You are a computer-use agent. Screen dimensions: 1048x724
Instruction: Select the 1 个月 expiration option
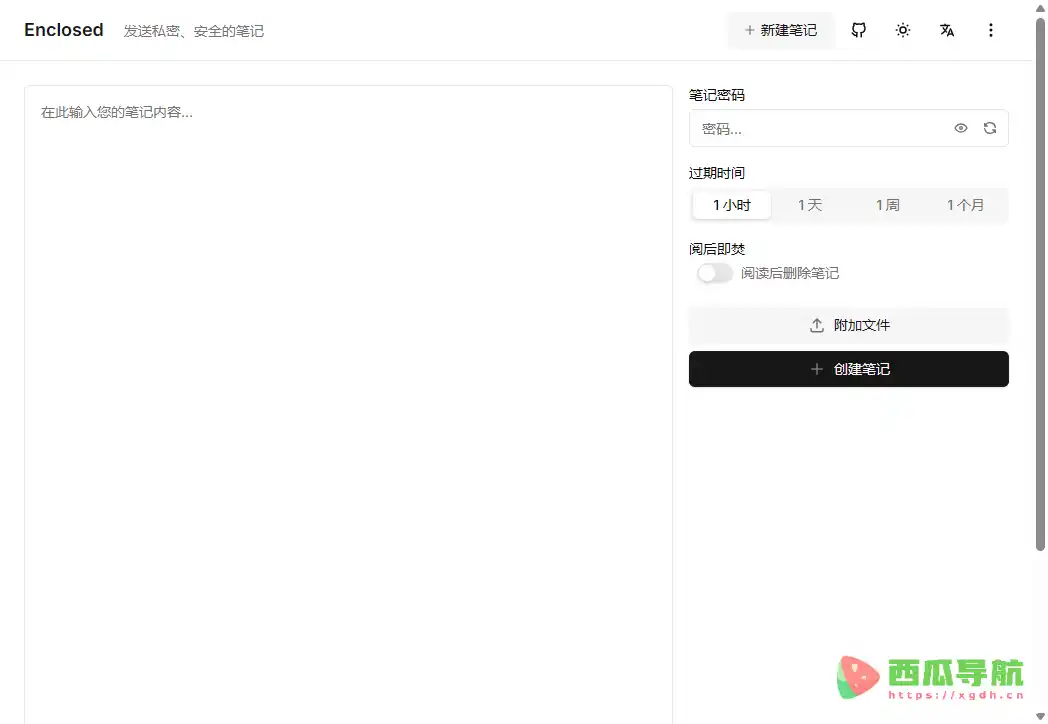[x=965, y=205]
